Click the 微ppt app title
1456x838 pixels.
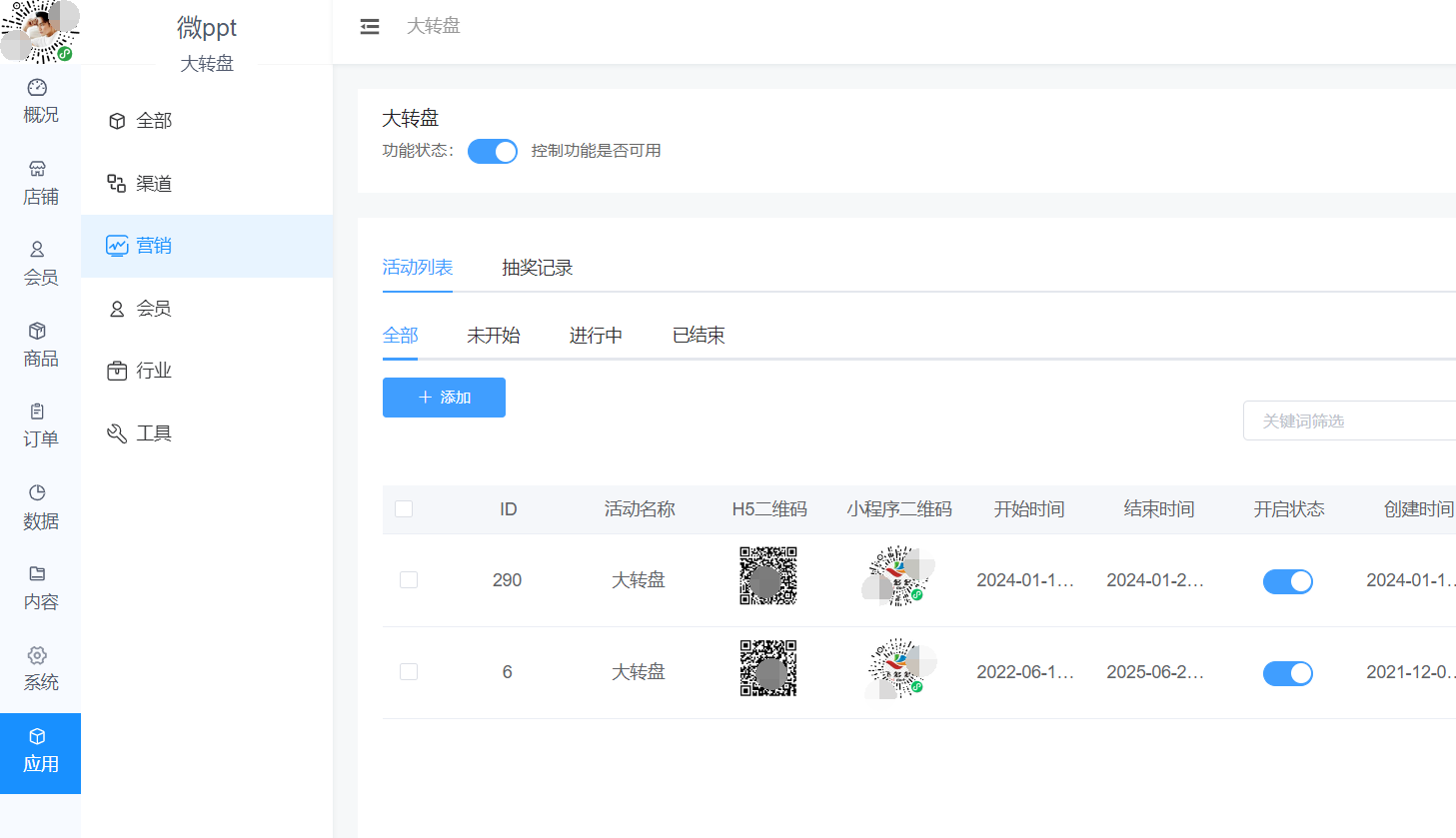pyautogui.click(x=207, y=27)
